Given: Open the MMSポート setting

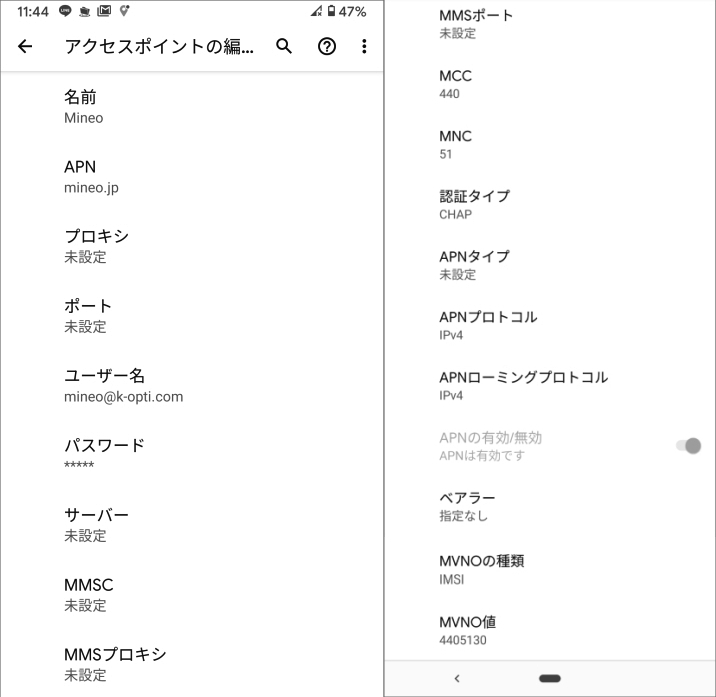Looking at the screenshot, I should [x=550, y=24].
